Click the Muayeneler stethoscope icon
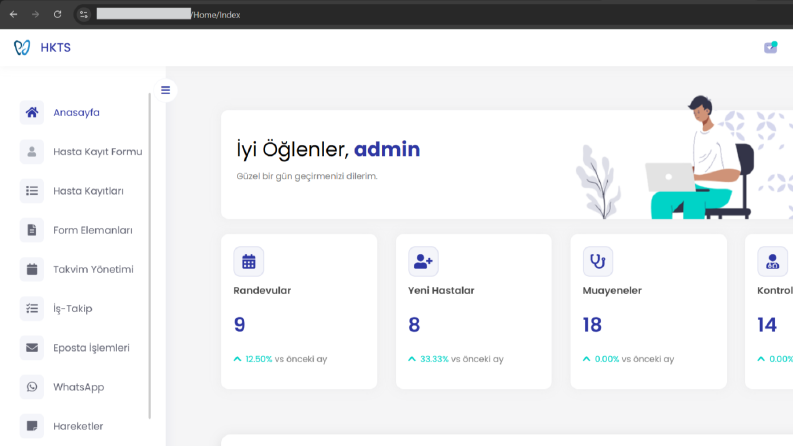 [598, 261]
